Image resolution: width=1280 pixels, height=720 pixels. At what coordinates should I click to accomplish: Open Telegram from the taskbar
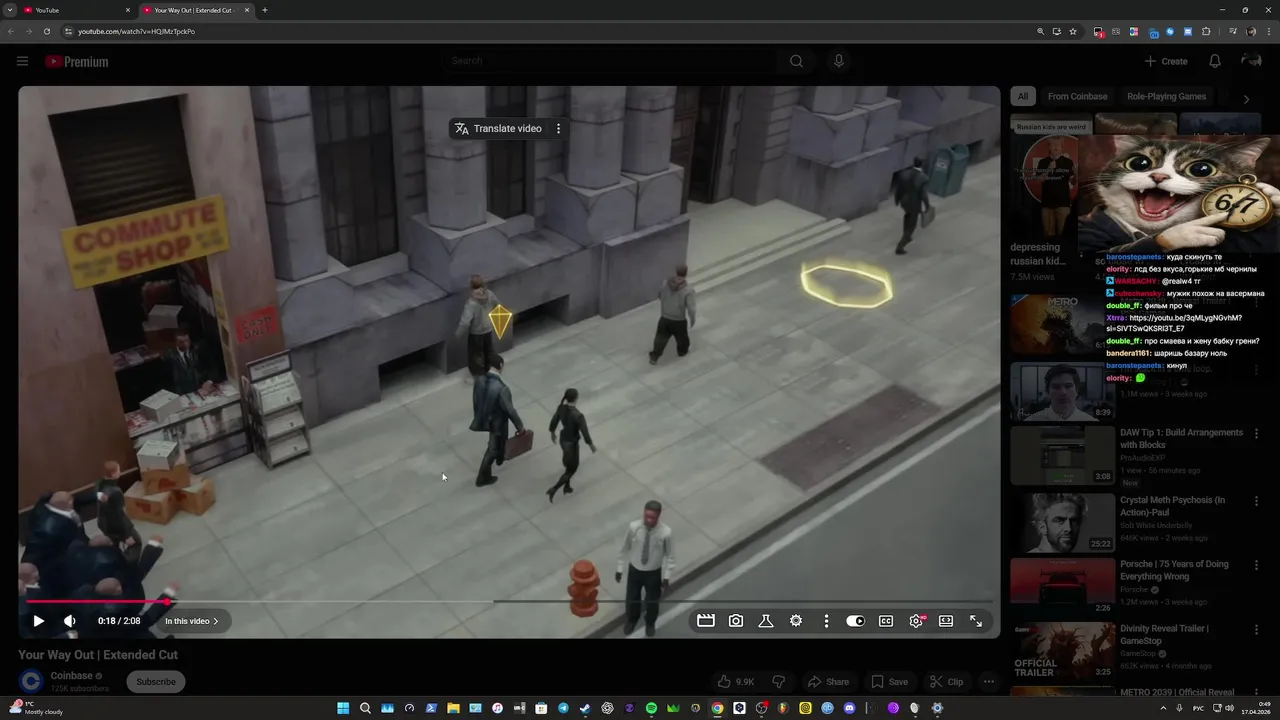pyautogui.click(x=563, y=708)
